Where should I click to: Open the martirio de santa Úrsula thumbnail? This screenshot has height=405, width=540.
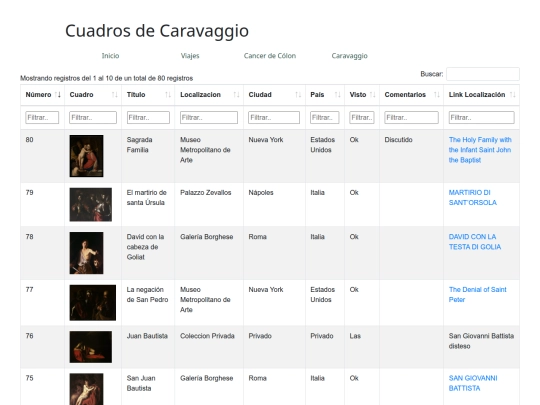91,205
